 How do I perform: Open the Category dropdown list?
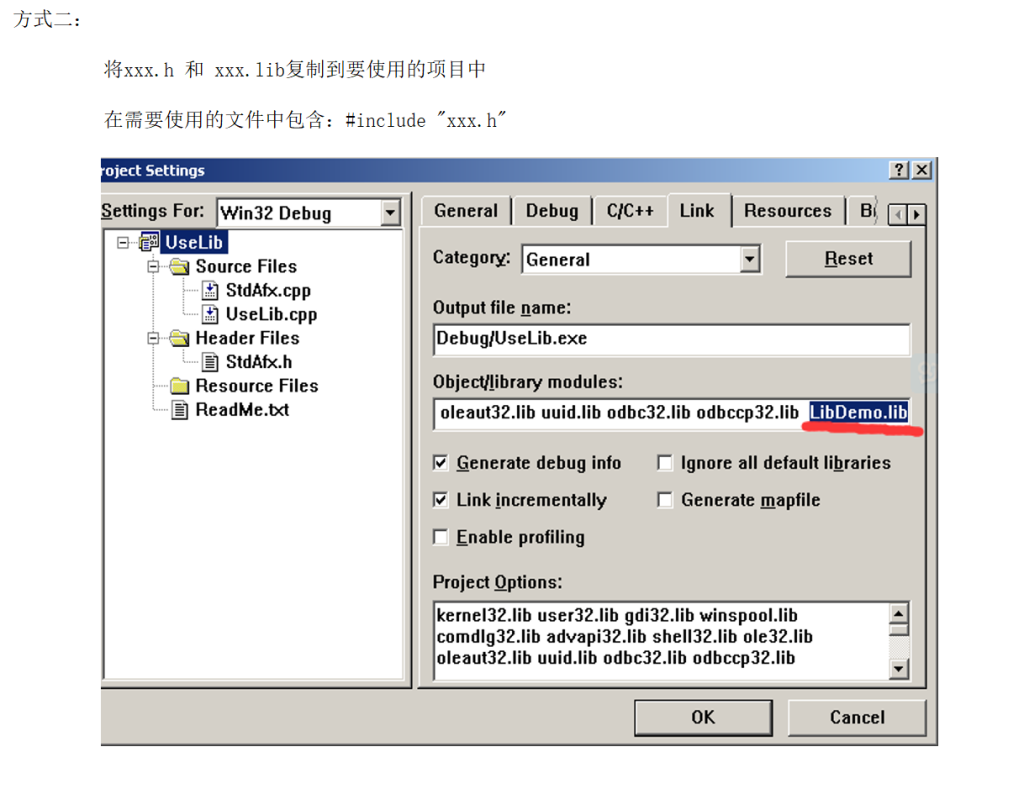coord(750,259)
